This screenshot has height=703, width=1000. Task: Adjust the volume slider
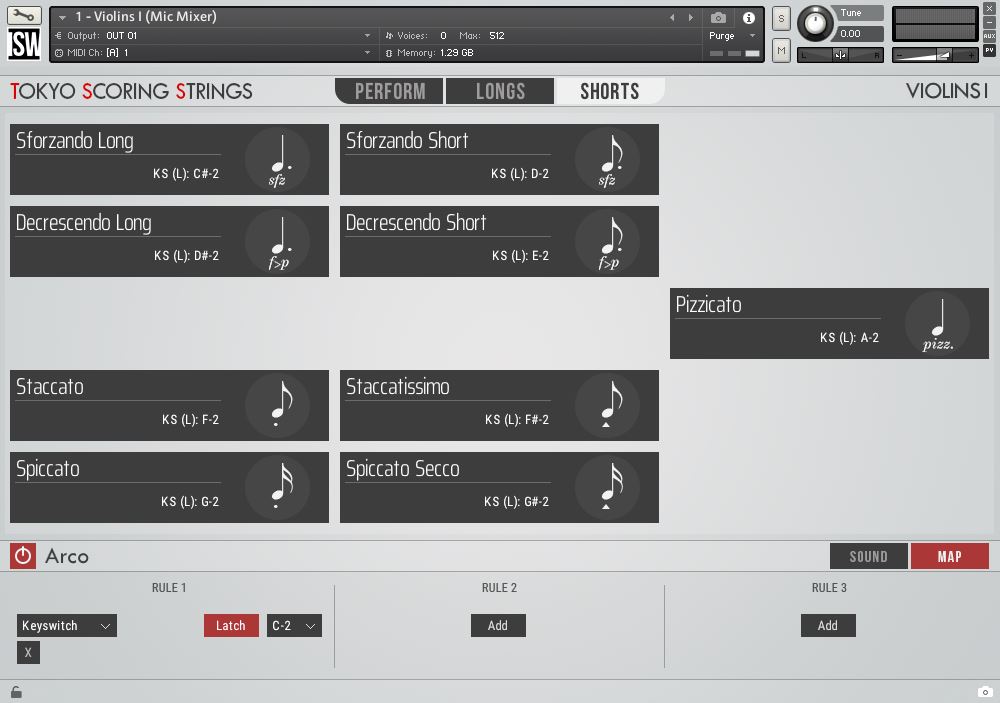click(935, 55)
